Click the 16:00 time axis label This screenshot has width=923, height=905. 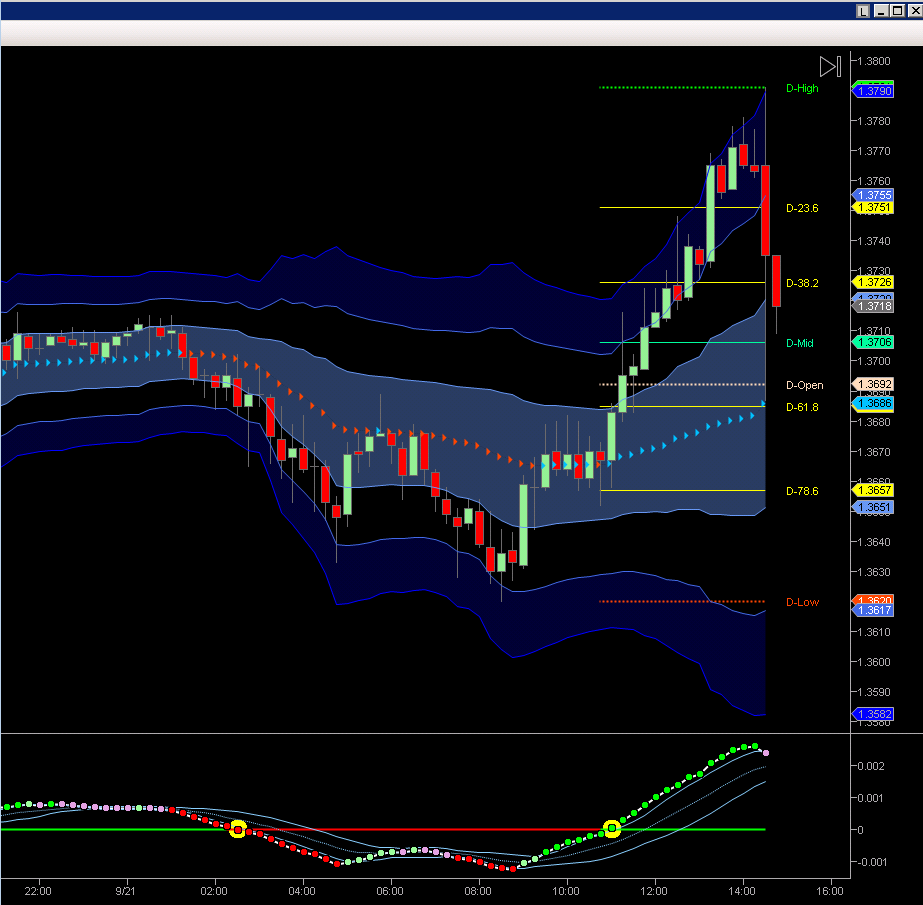pos(830,891)
